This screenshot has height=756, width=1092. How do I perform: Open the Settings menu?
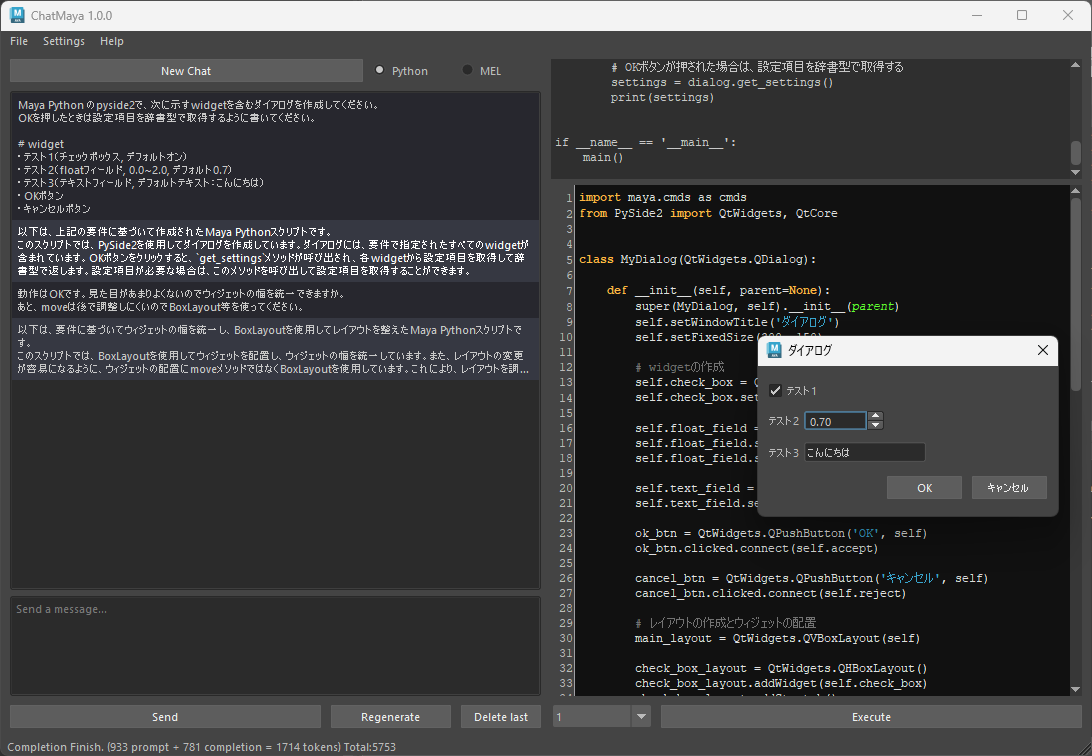point(64,41)
